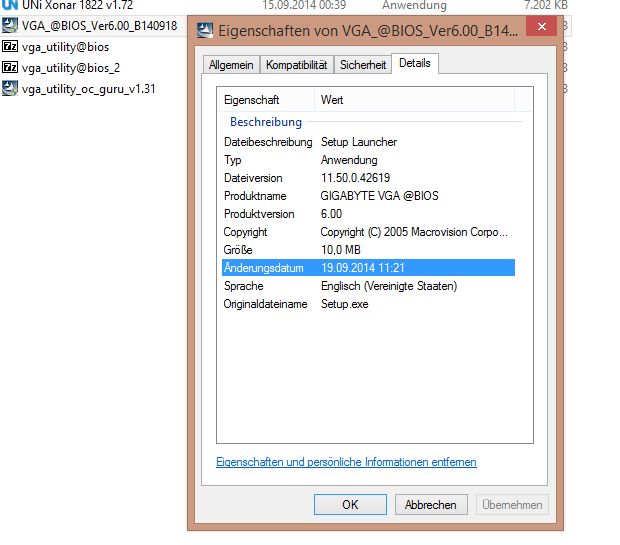Select the Originaldateiname Setup.exe row
Viewport: 620px width, 545px height.
(x=369, y=304)
